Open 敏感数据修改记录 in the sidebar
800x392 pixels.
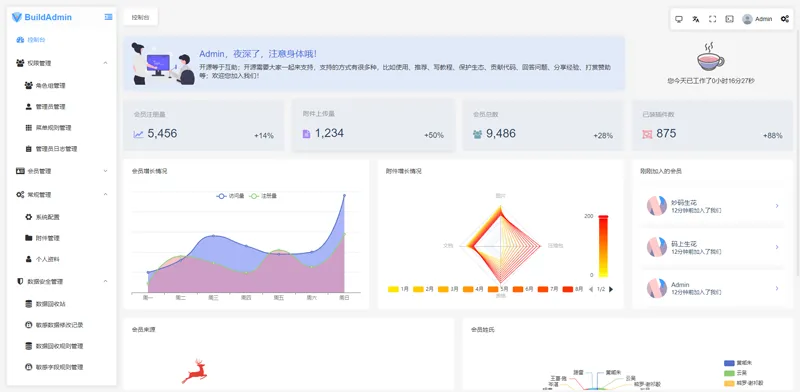[61, 325]
